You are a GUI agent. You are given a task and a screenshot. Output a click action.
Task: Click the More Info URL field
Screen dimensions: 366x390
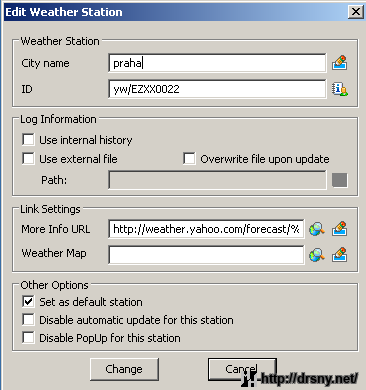tap(206, 229)
